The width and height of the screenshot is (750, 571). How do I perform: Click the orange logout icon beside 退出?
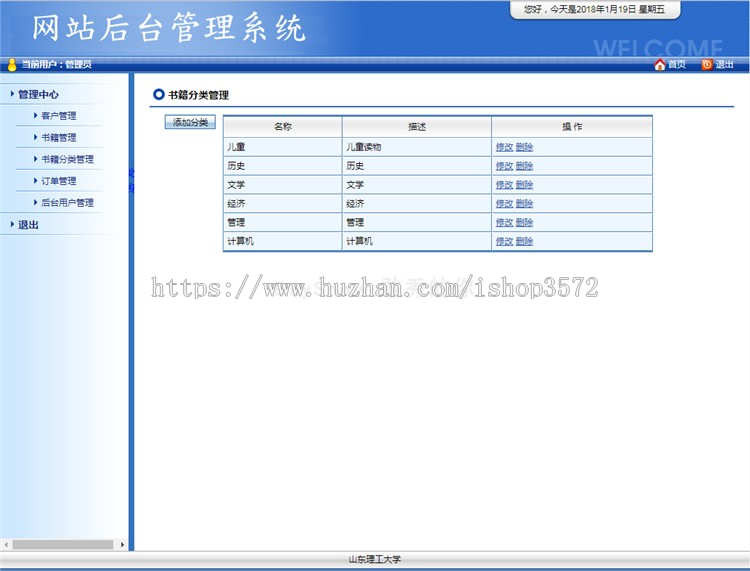707,65
